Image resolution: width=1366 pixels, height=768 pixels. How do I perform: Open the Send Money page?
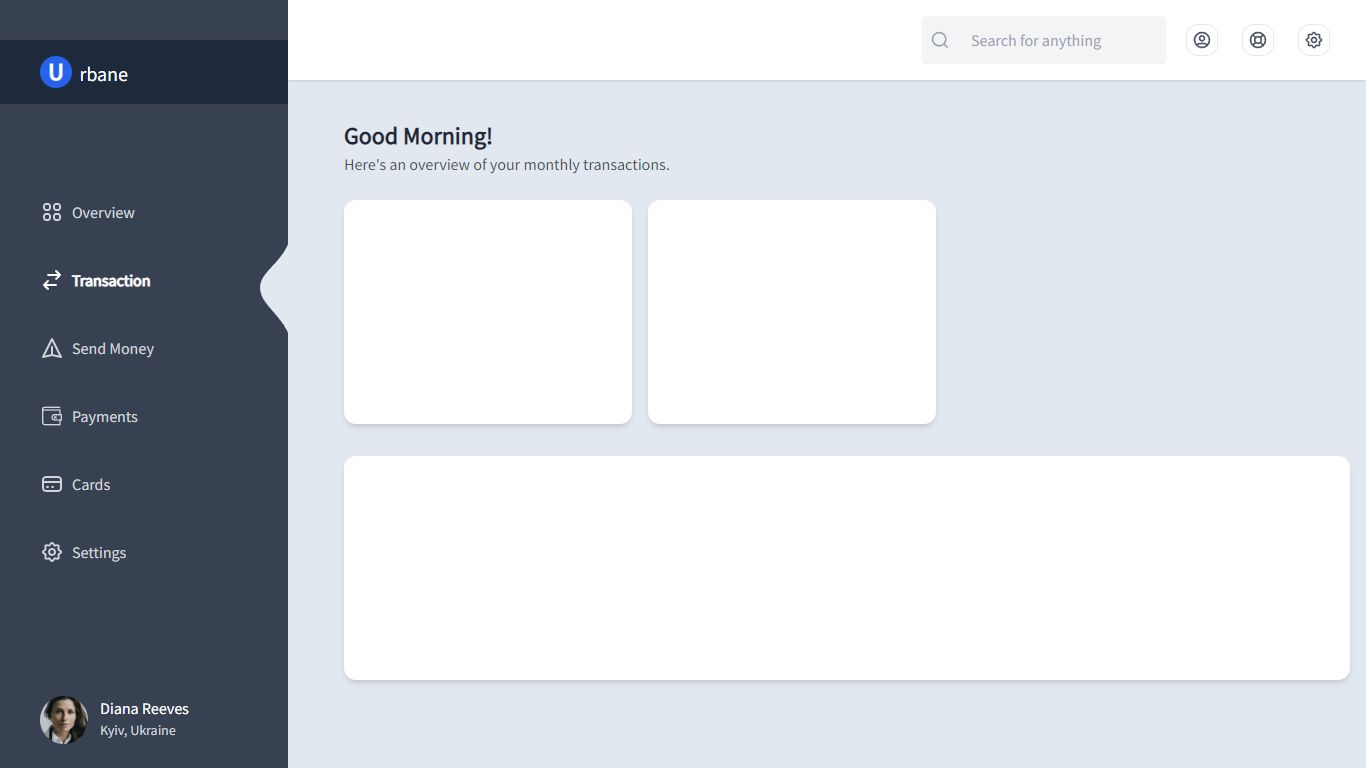pos(112,348)
